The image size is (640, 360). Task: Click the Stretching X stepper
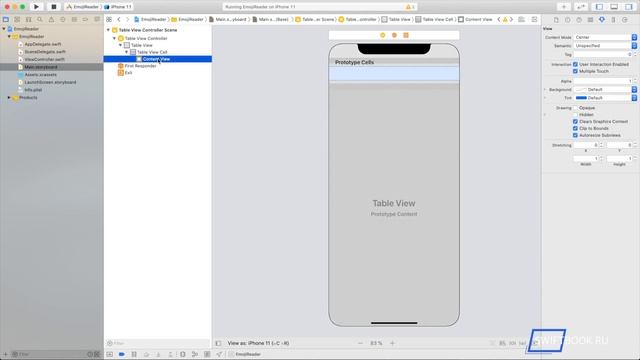[x=601, y=145]
